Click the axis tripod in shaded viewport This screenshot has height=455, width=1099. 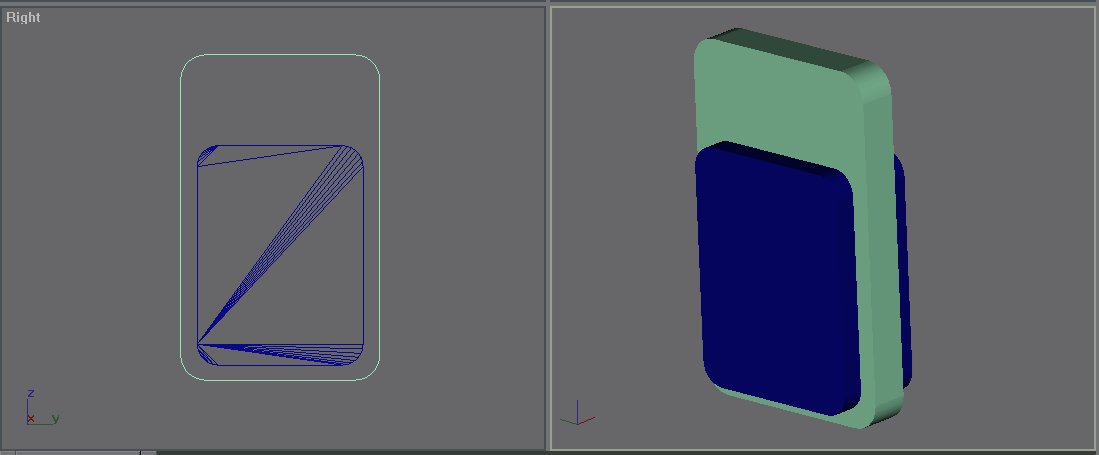coord(577,414)
